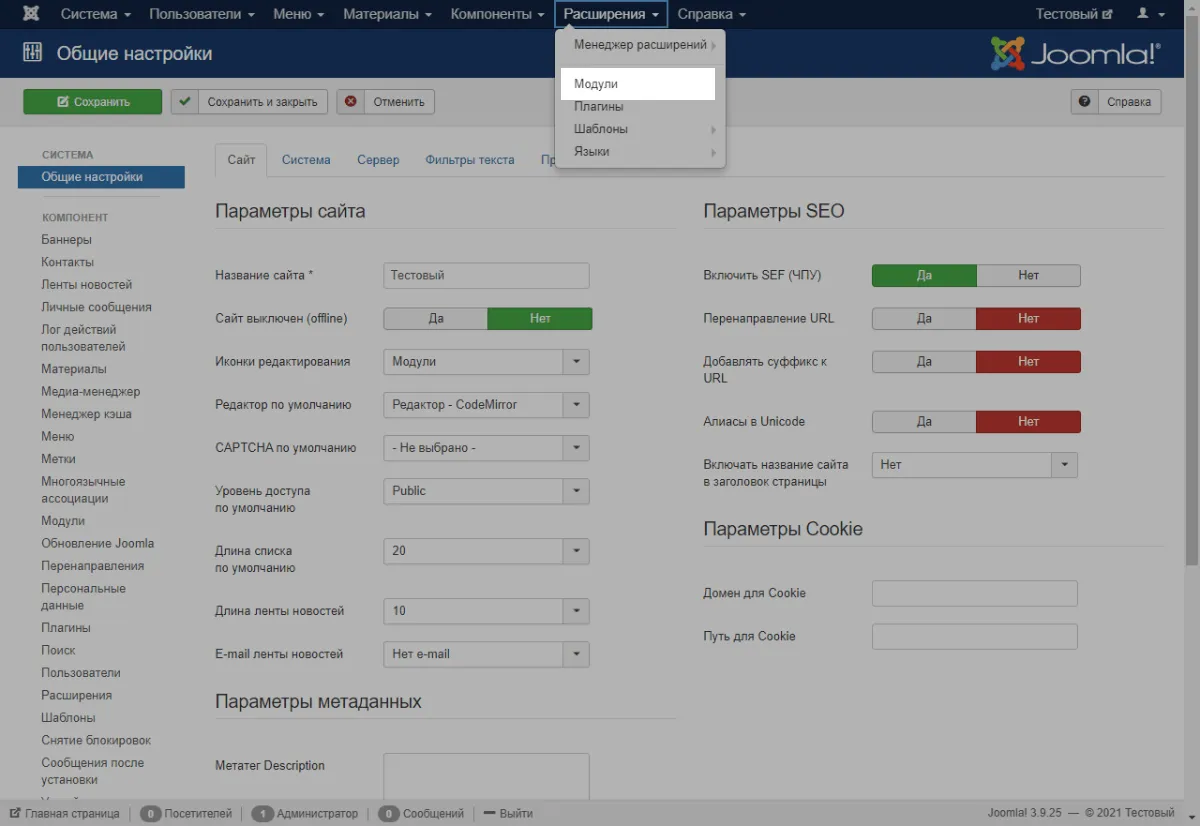Set Включить SEF to Нет
Image resolution: width=1200 pixels, height=826 pixels.
pos(1029,276)
